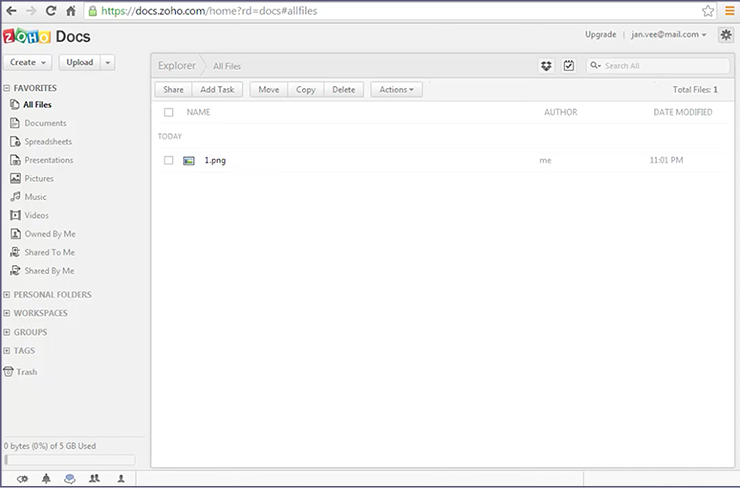Open the contacts group icon in bottom bar
This screenshot has width=740, height=488.
point(94,479)
